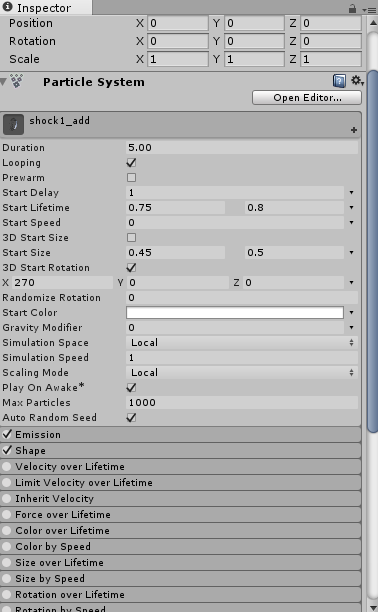Disable the 3D Start Rotation checkbox
This screenshot has width=378, height=612.
click(132, 267)
